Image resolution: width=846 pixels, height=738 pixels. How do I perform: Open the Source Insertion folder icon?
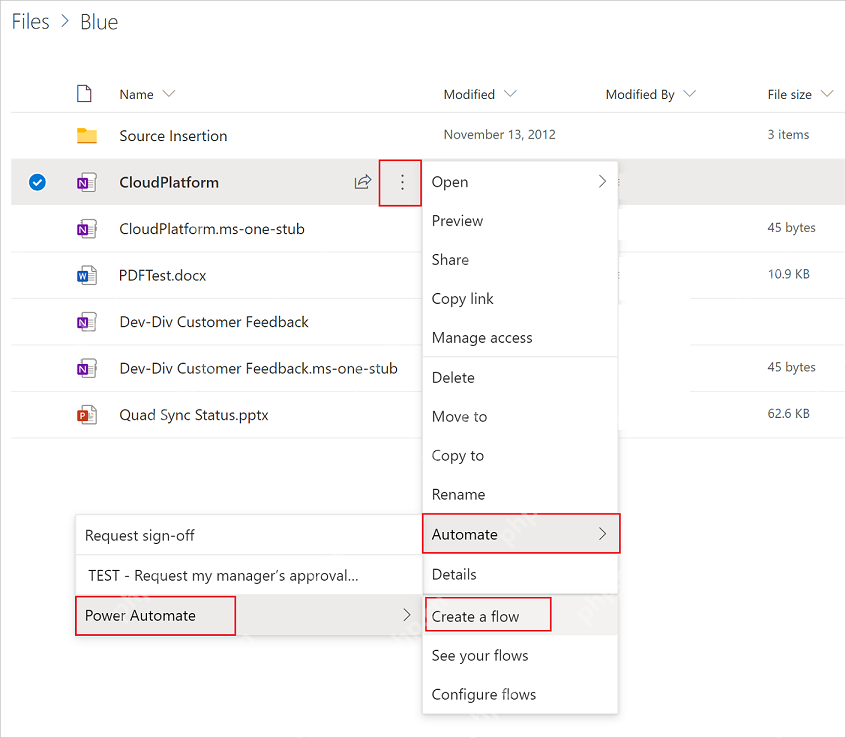coord(86,135)
